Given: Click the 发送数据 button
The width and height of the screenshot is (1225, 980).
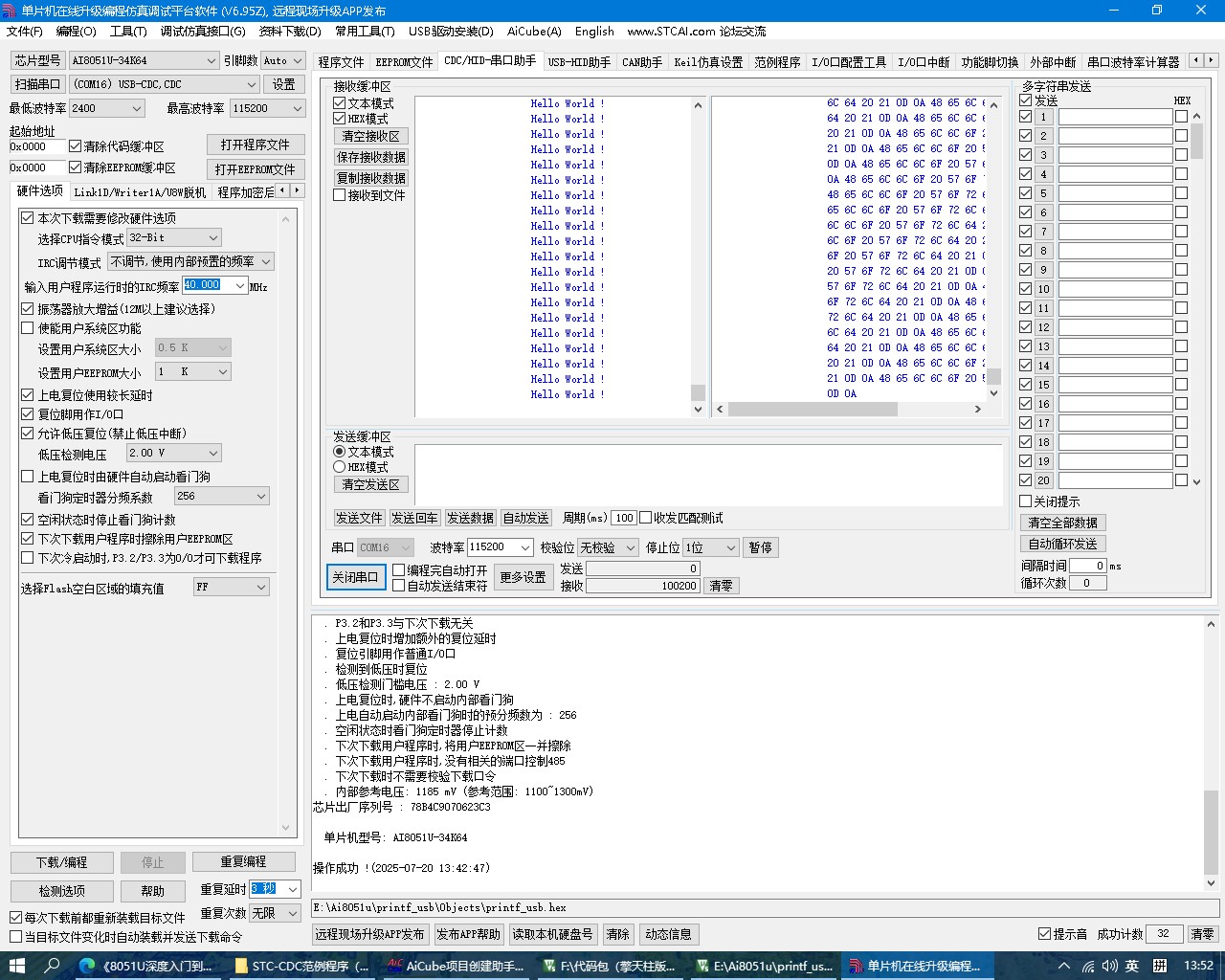Looking at the screenshot, I should (x=470, y=518).
